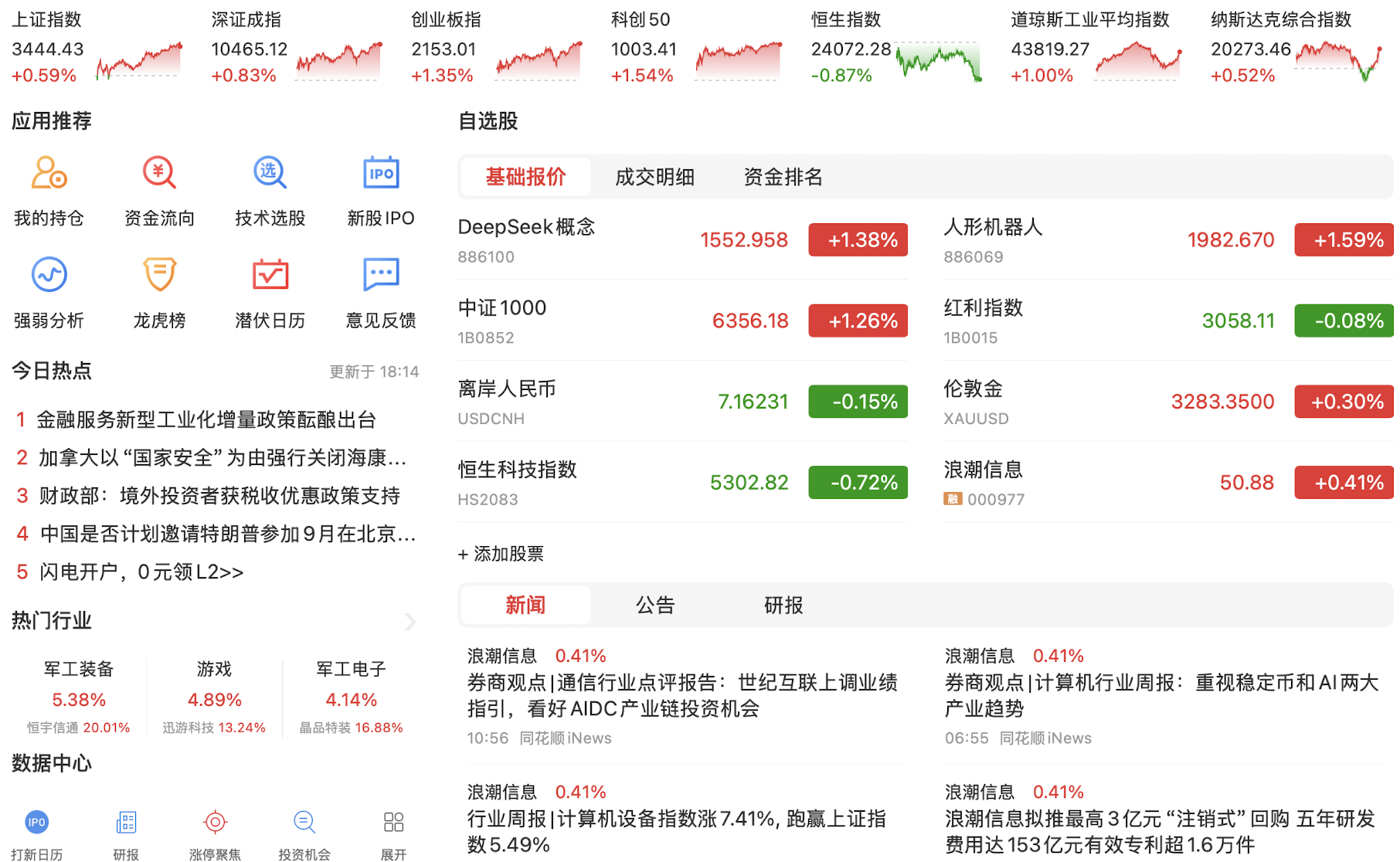Open the 闪电开户 0元领L2 promotion link
The width and height of the screenshot is (1400, 862).
click(141, 572)
